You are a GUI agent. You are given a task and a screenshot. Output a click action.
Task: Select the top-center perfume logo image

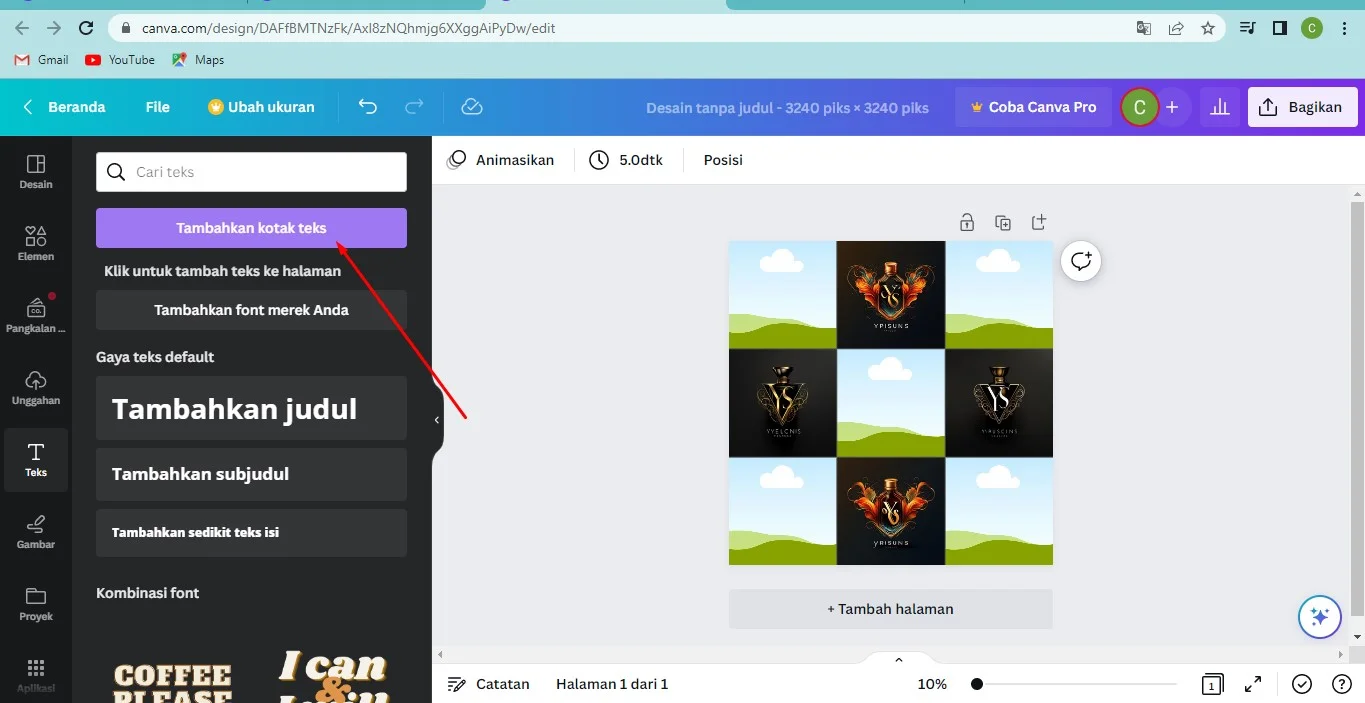(891, 295)
